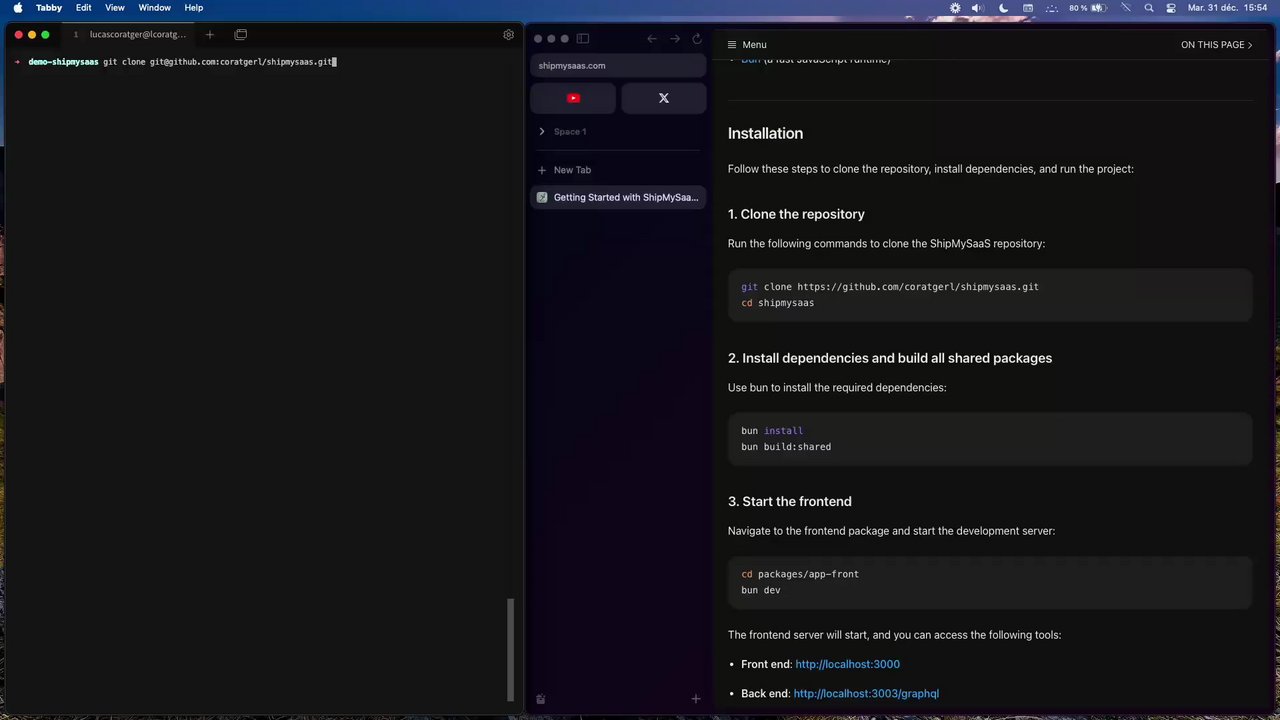Click the Installation heading
This screenshot has height=720, width=1280.
click(x=765, y=133)
